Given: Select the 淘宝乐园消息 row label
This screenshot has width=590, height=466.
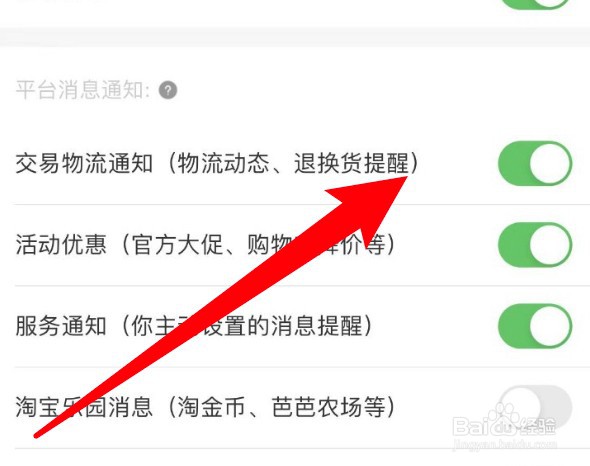Looking at the screenshot, I should (84, 407).
